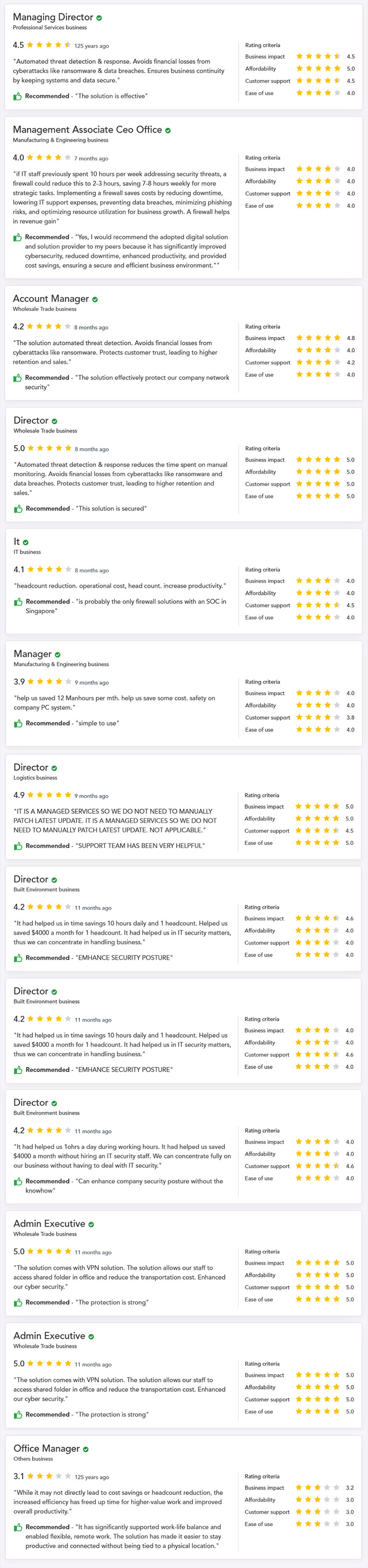
Task: Click thumbs-up icon beside "This solution is secured"
Action: coord(18,508)
